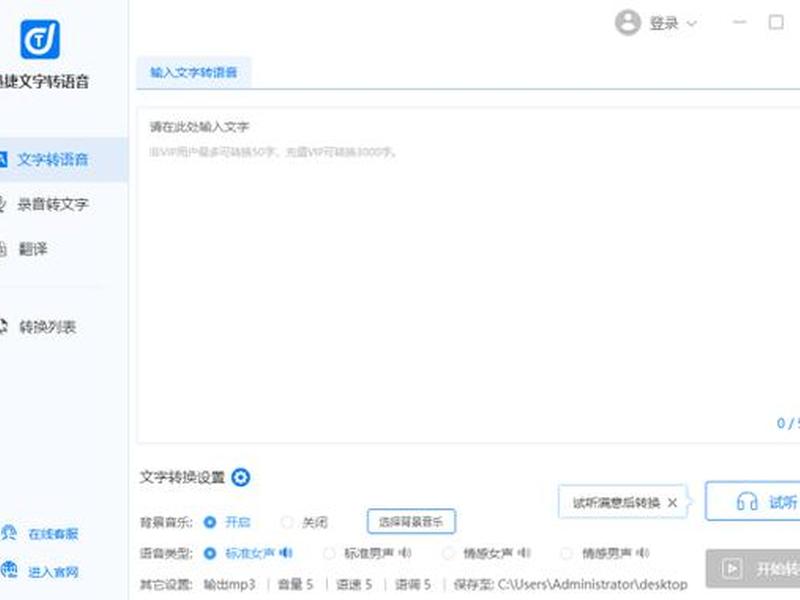This screenshot has width=800, height=600.
Task: Click the 音量 5 setting
Action: 295,584
